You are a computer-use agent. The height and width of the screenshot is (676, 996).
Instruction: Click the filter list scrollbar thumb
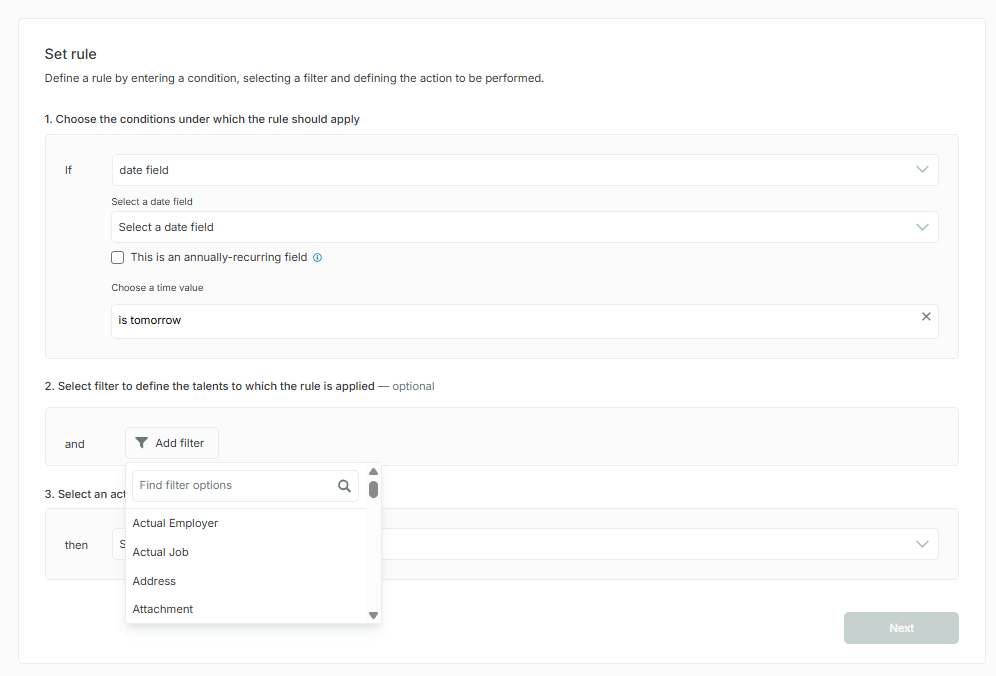point(373,489)
